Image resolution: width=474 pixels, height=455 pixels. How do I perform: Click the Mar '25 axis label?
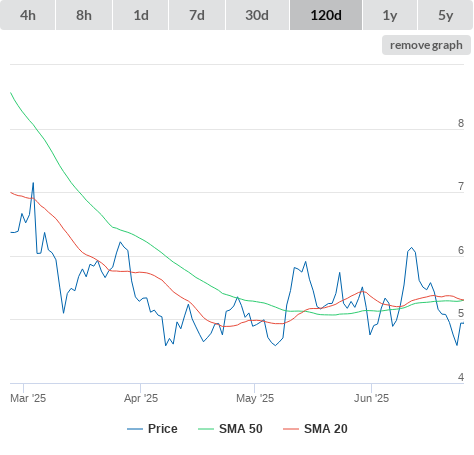(28, 398)
